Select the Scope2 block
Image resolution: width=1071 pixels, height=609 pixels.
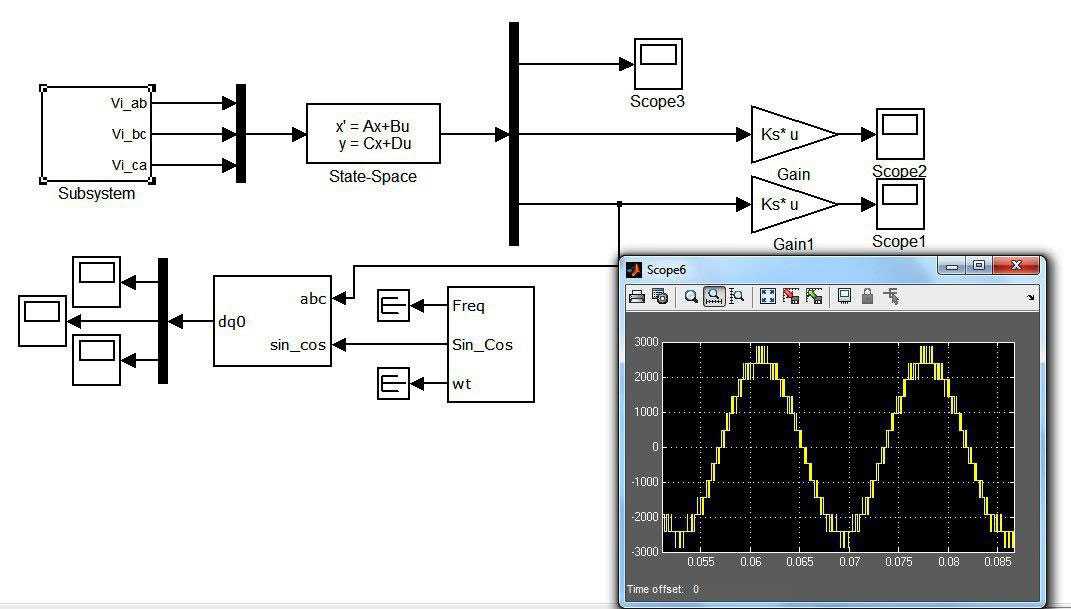pyautogui.click(x=900, y=134)
